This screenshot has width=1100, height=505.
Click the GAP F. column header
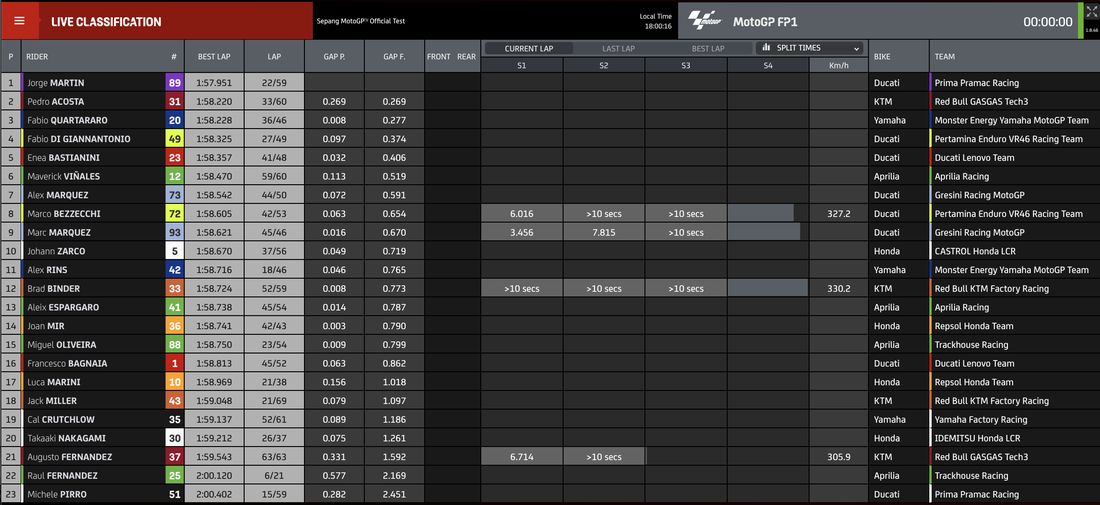click(x=394, y=56)
